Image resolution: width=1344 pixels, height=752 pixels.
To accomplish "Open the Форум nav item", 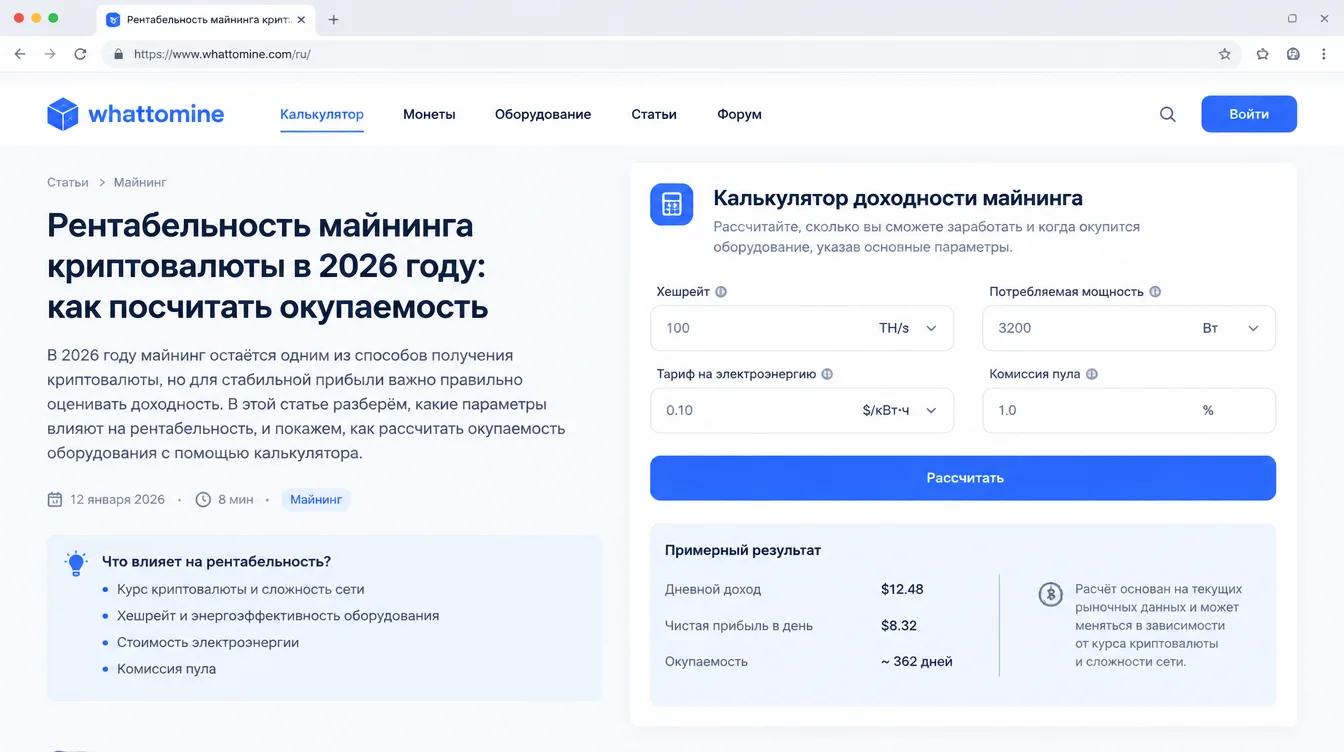I will coord(739,114).
